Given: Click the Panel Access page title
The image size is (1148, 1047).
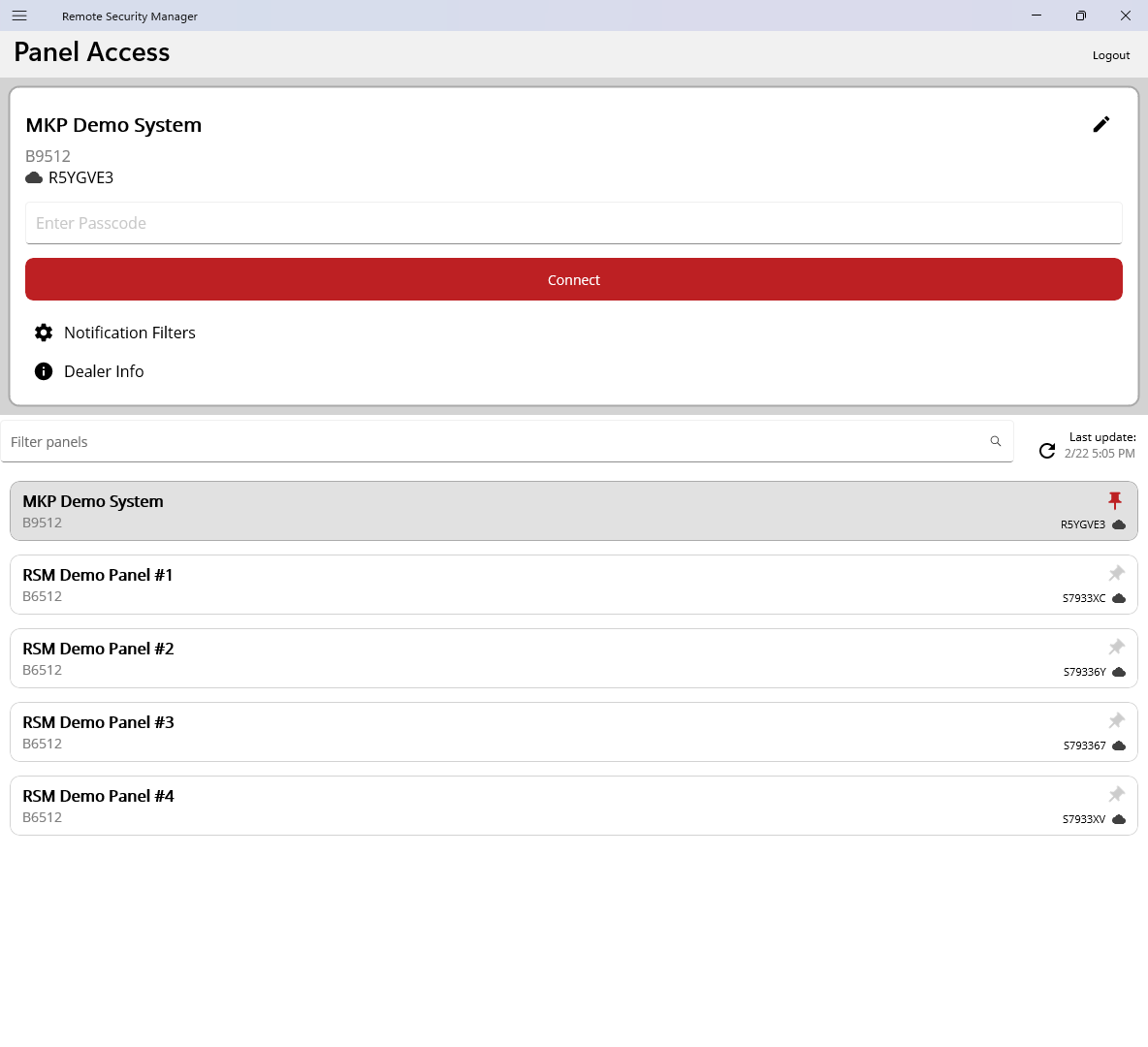Looking at the screenshot, I should click(x=91, y=52).
